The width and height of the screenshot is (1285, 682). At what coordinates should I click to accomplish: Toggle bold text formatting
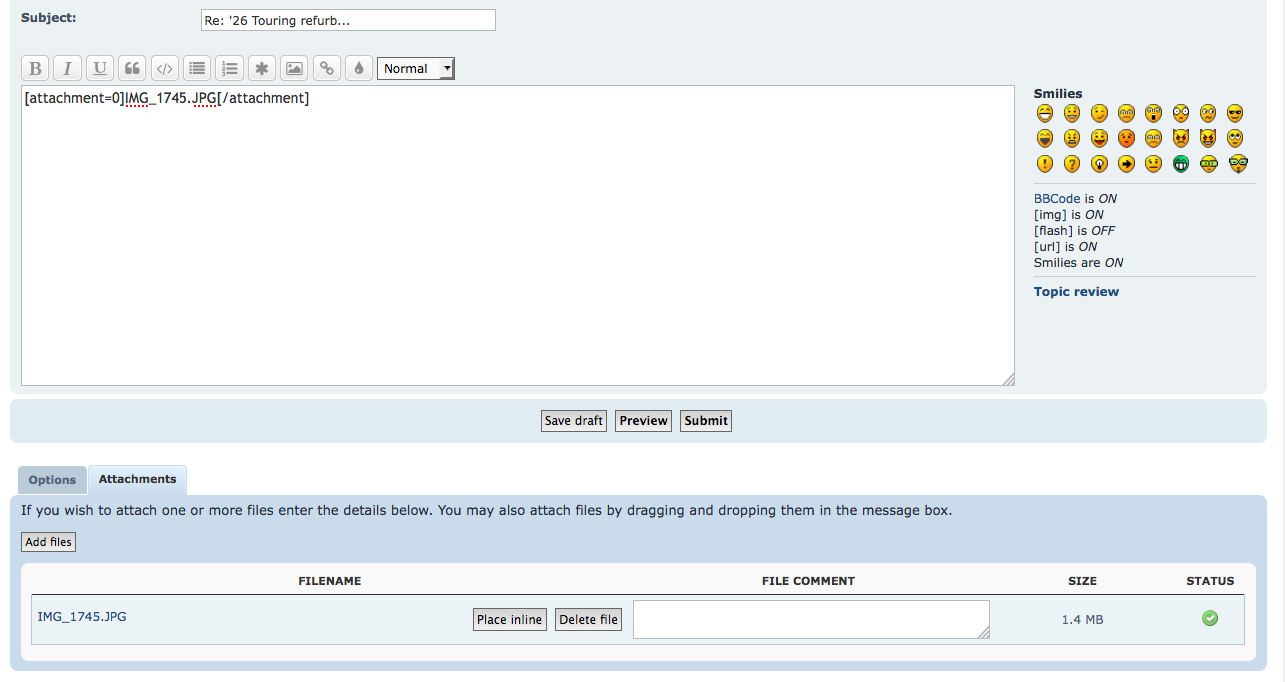coord(35,68)
